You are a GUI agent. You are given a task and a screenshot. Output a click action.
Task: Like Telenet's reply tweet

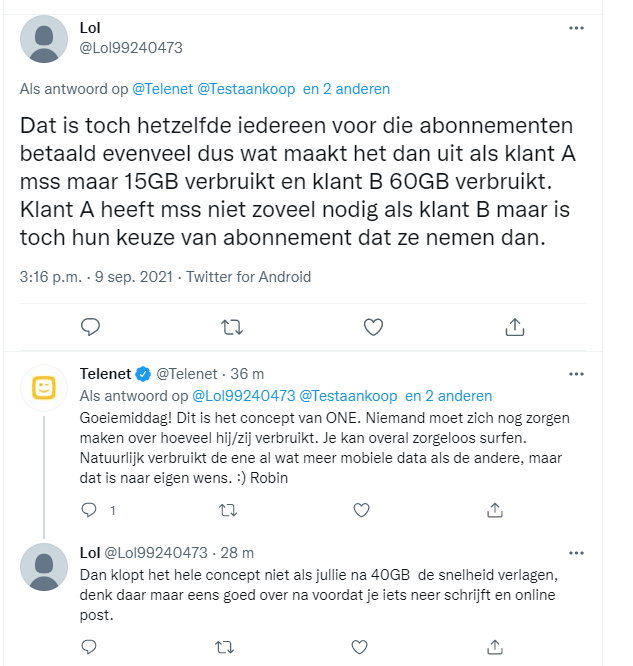click(x=360, y=510)
